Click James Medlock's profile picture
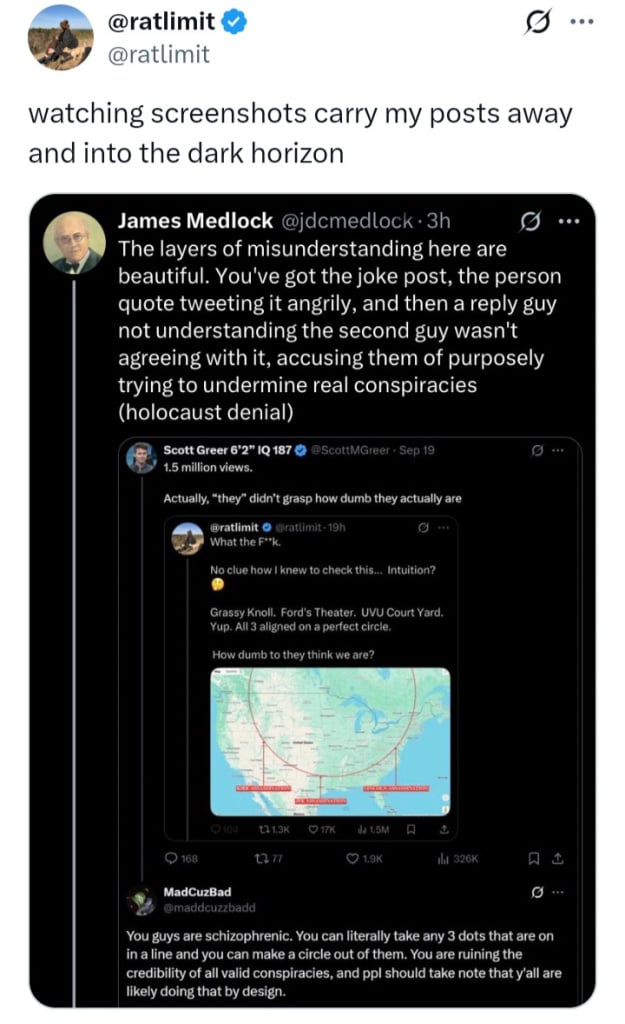The width and height of the screenshot is (625, 1024). (x=75, y=242)
